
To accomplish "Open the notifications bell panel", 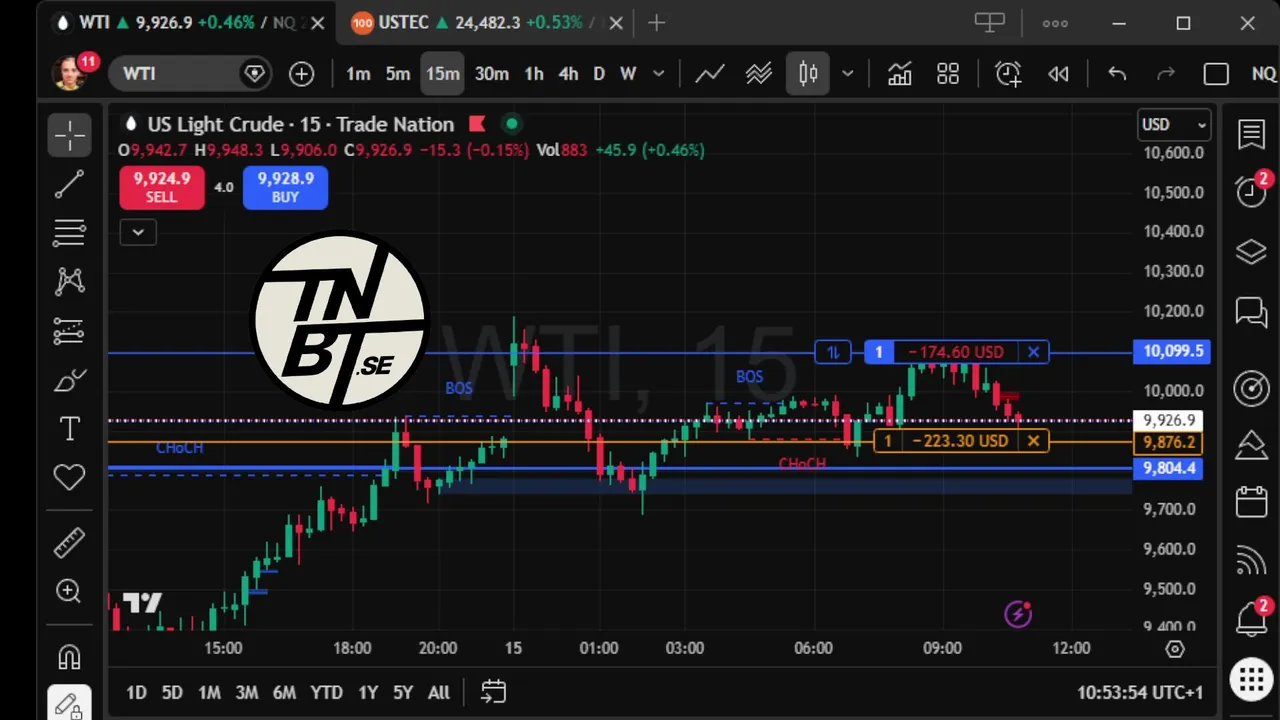I will (x=1251, y=619).
